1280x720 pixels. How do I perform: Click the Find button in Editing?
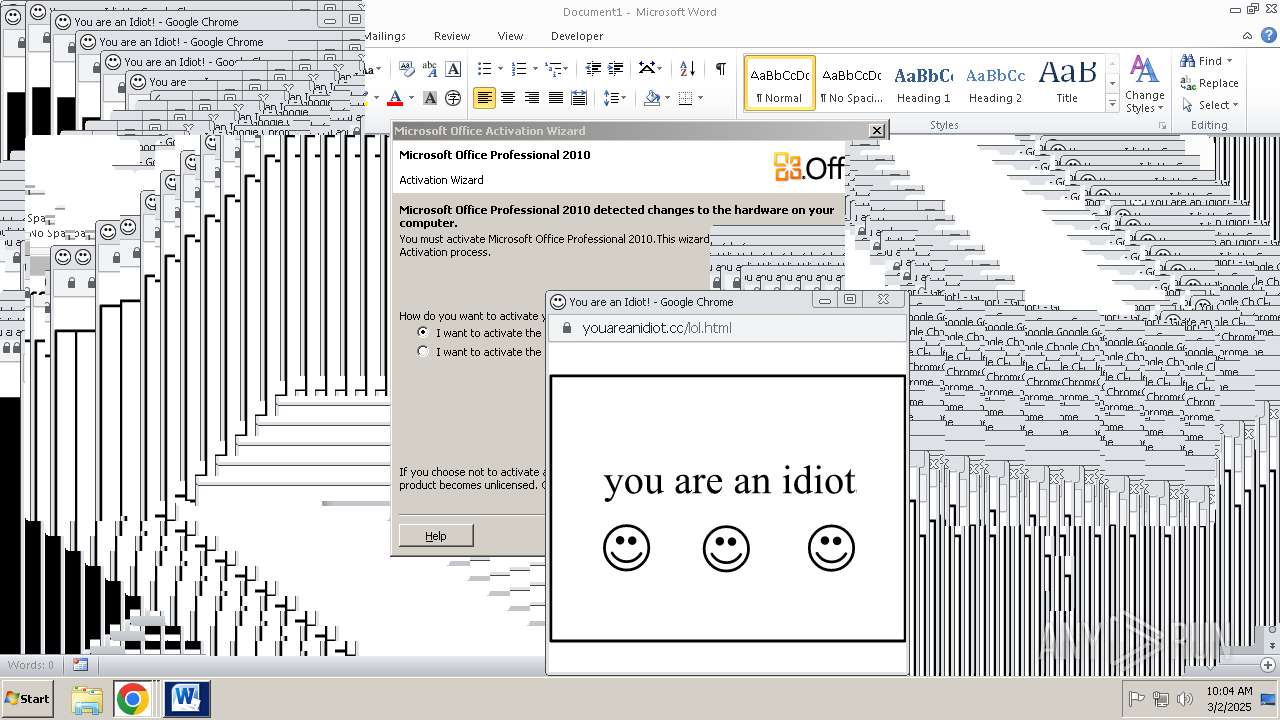click(1201, 61)
